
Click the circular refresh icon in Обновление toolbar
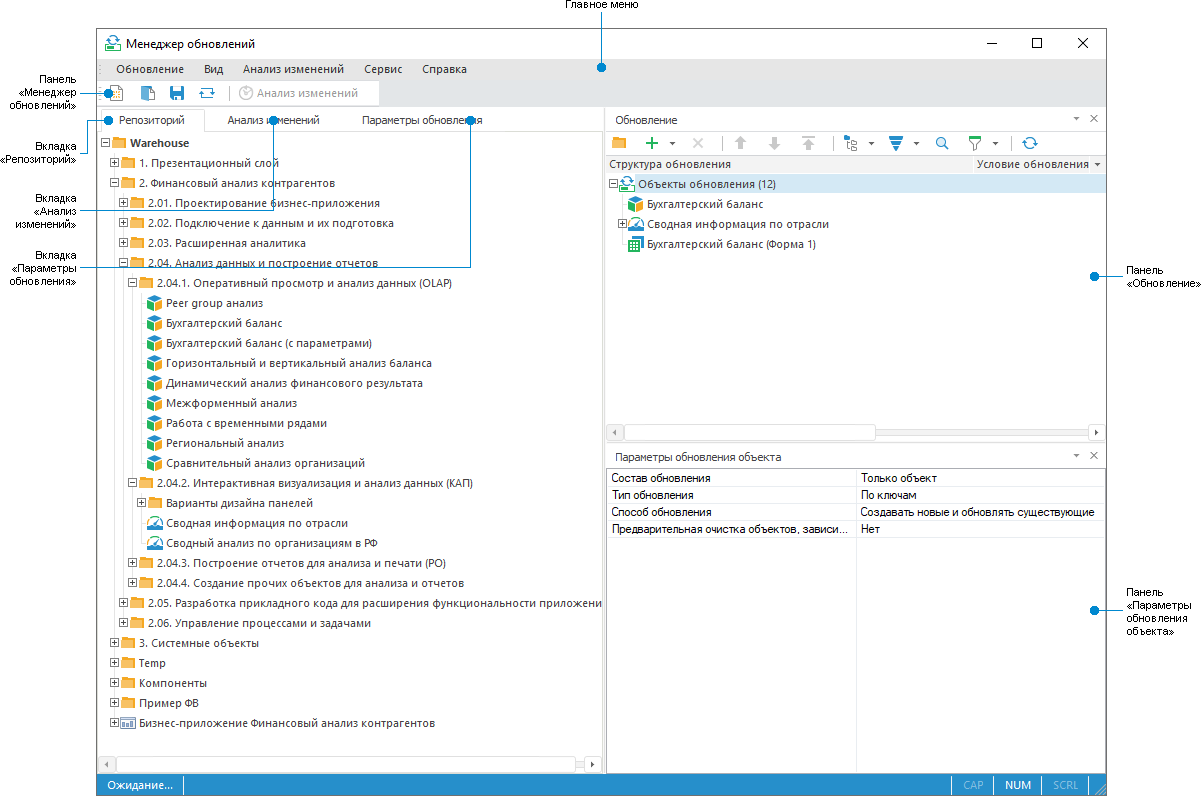(1030, 143)
